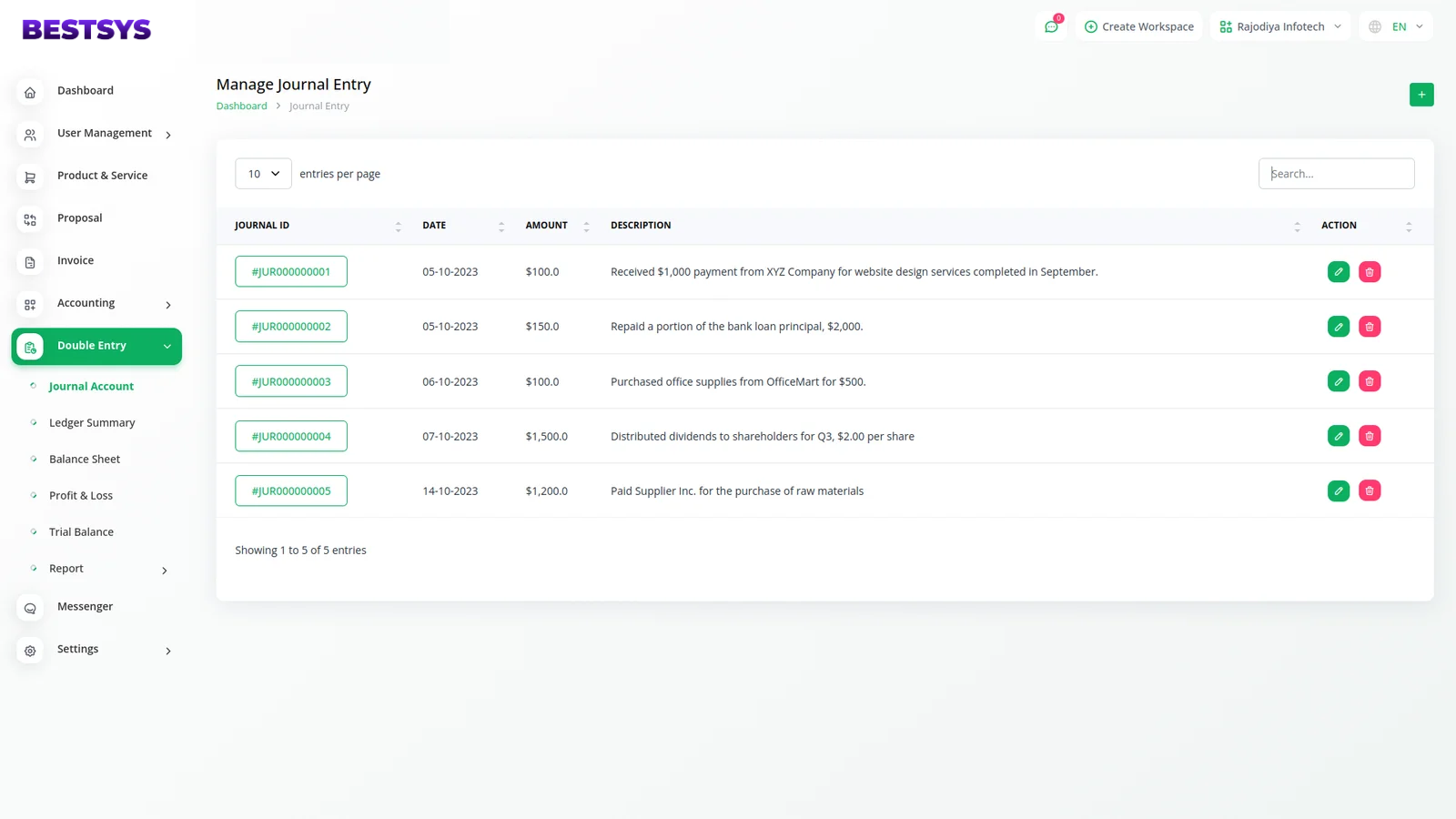This screenshot has width=1456, height=819.
Task: Click the green plus button to add a journal entry
Action: (1421, 95)
